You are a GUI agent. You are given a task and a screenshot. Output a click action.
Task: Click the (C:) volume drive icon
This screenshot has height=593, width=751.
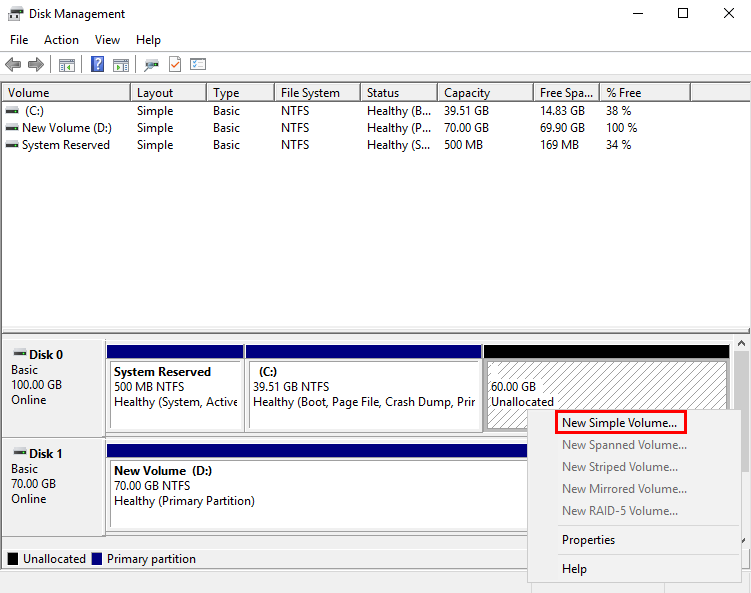coord(12,111)
